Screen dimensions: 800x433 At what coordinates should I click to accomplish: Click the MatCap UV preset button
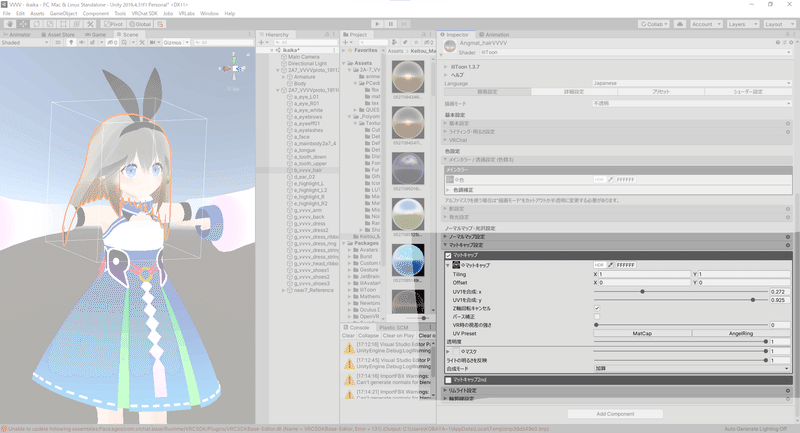(642, 333)
